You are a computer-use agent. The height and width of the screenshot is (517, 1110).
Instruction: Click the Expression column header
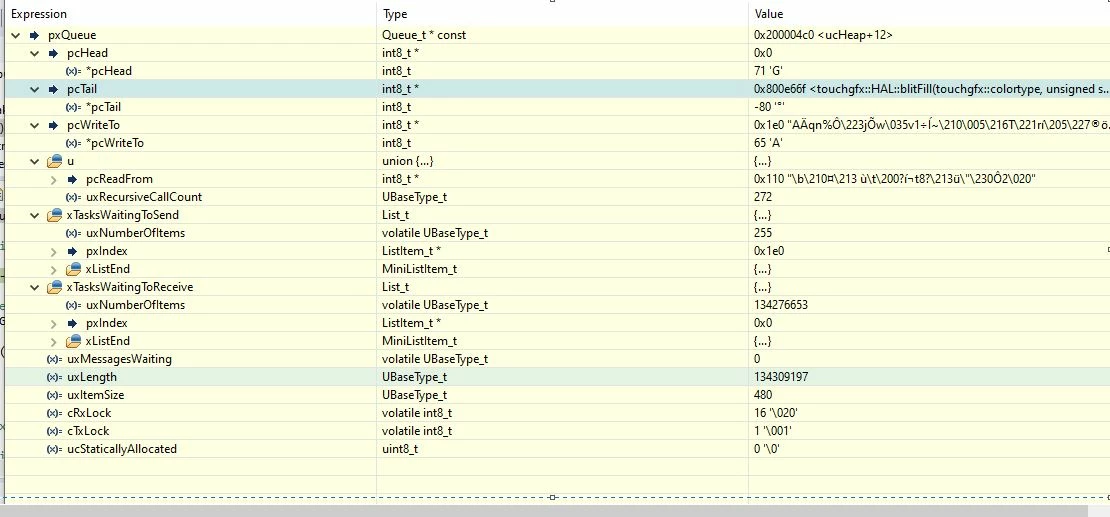[39, 14]
